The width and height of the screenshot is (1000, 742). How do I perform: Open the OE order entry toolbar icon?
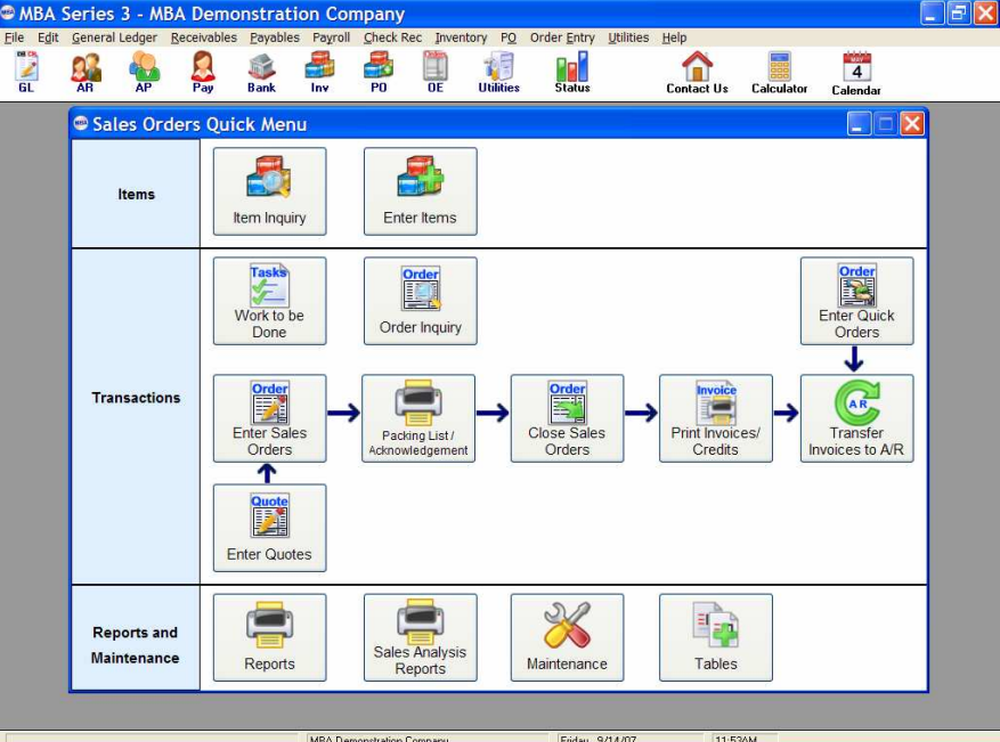(436, 72)
